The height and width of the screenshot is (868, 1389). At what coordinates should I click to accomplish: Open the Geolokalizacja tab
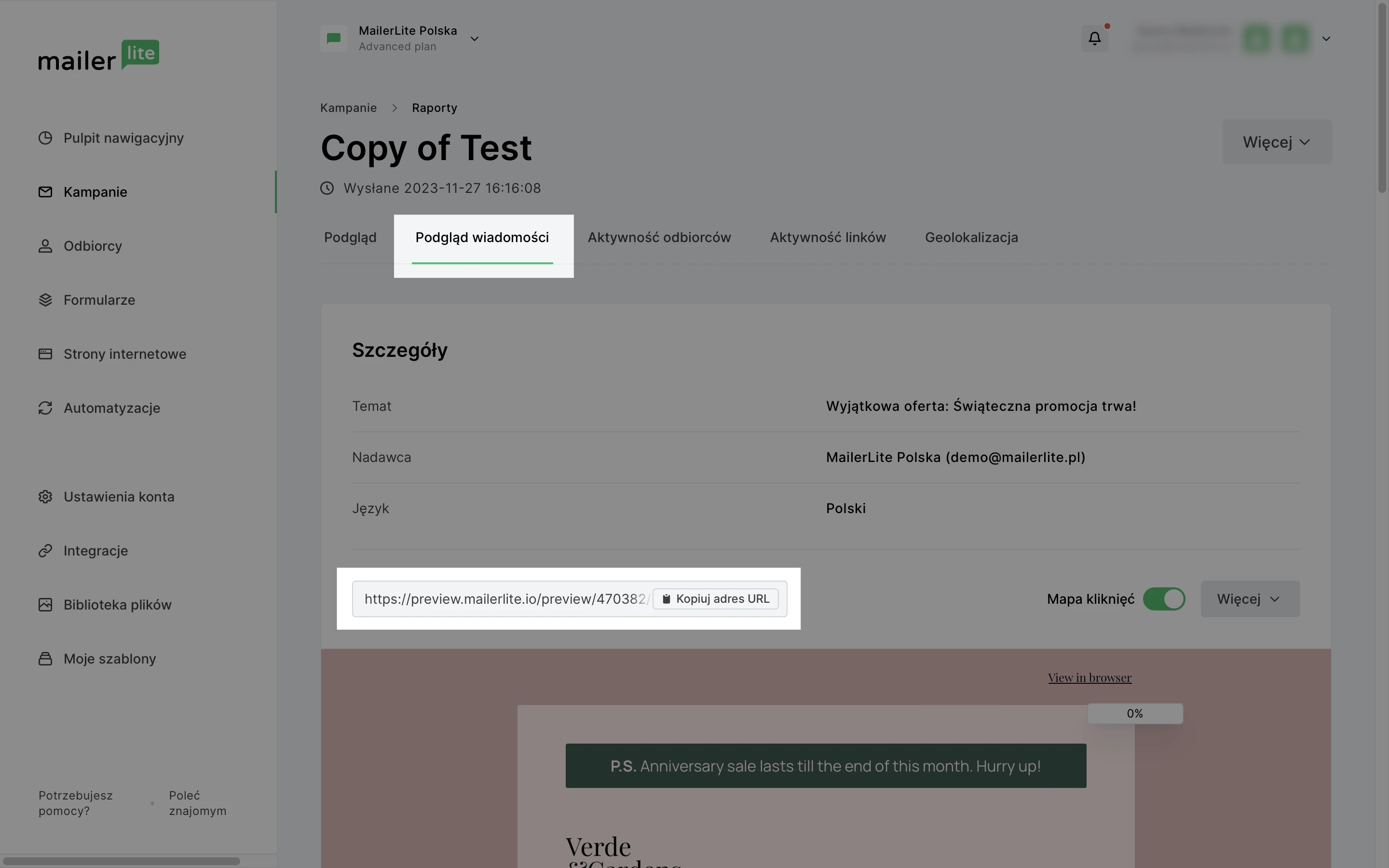[971, 238]
